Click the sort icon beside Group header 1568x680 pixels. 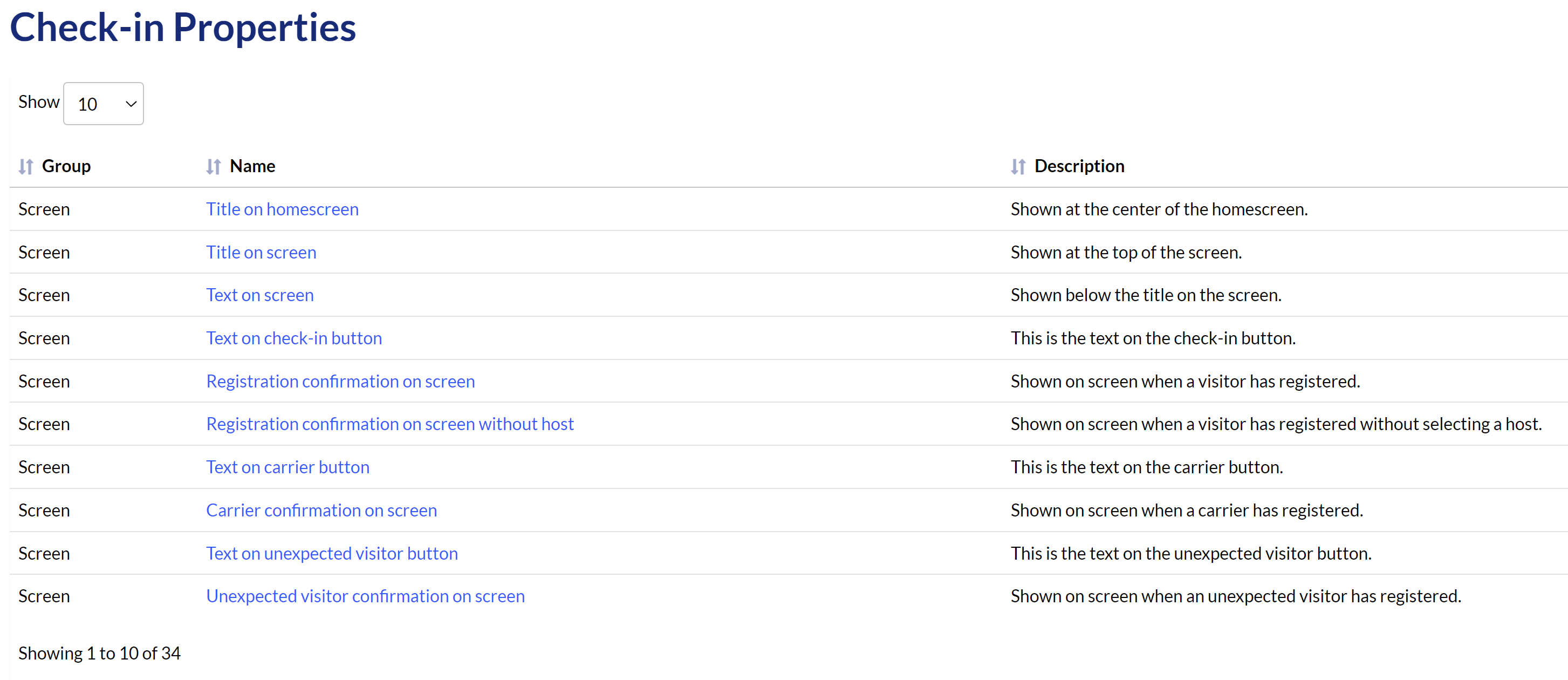pyautogui.click(x=25, y=166)
